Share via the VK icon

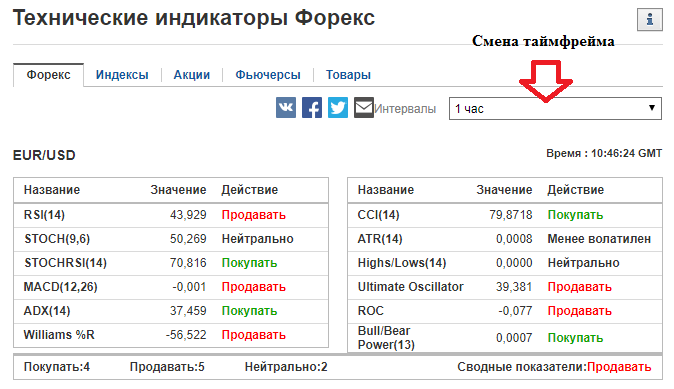286,107
